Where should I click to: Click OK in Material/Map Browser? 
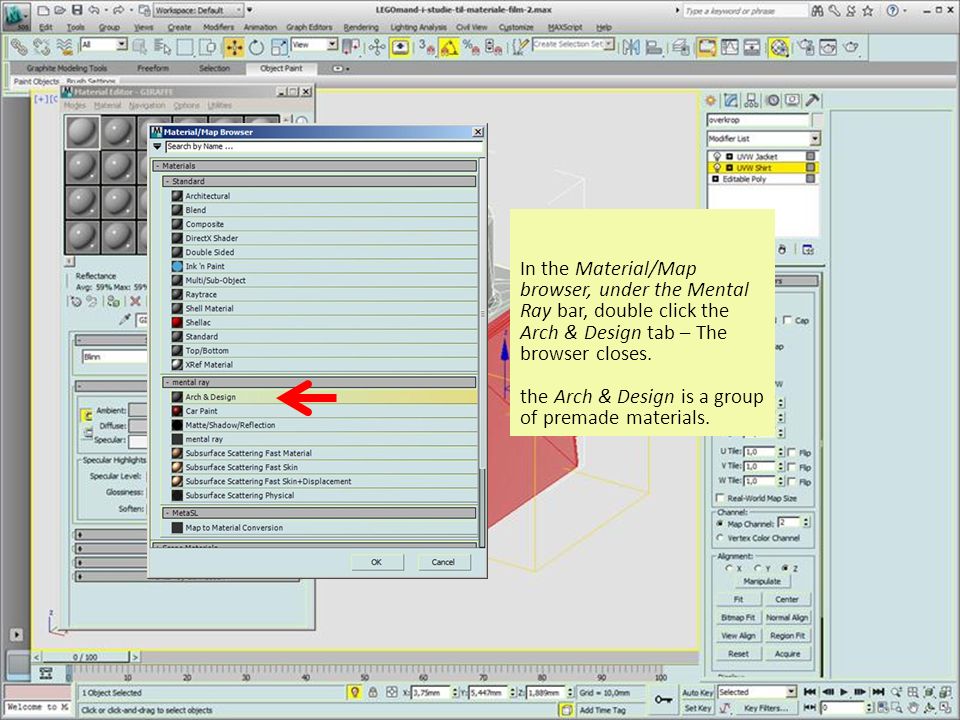point(377,562)
